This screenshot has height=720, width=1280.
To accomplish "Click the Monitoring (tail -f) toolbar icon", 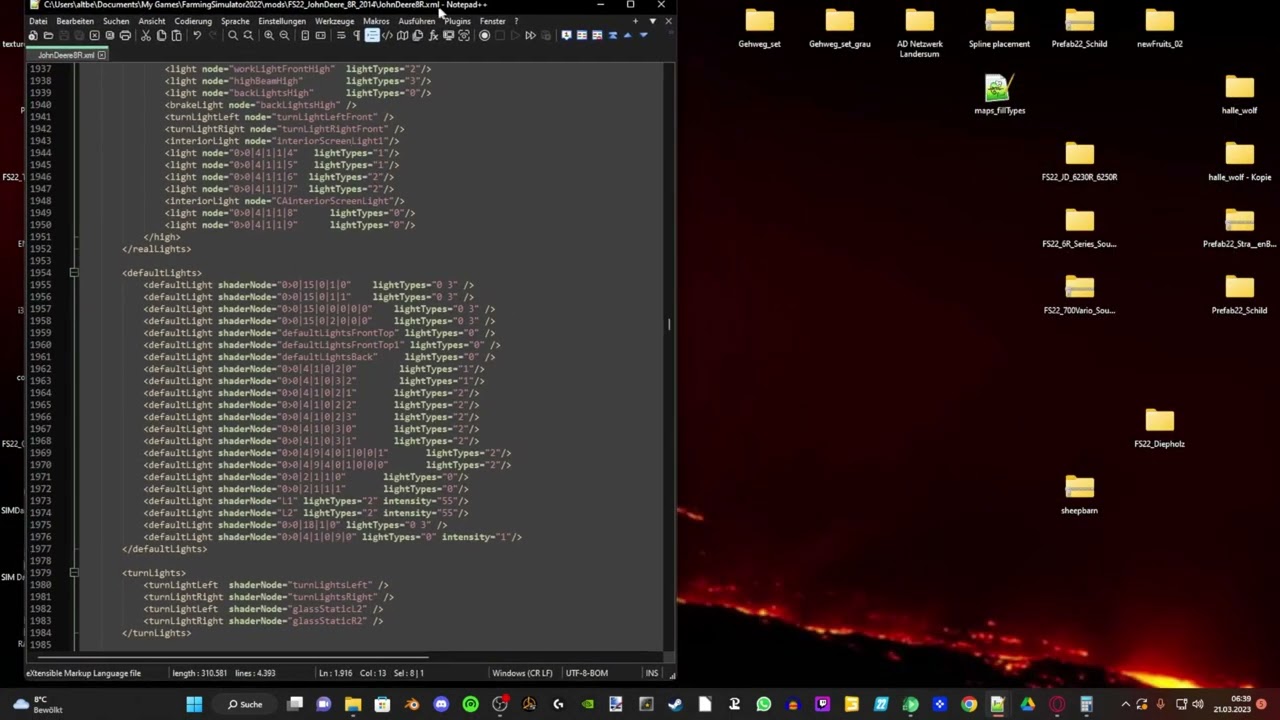I will [x=464, y=36].
